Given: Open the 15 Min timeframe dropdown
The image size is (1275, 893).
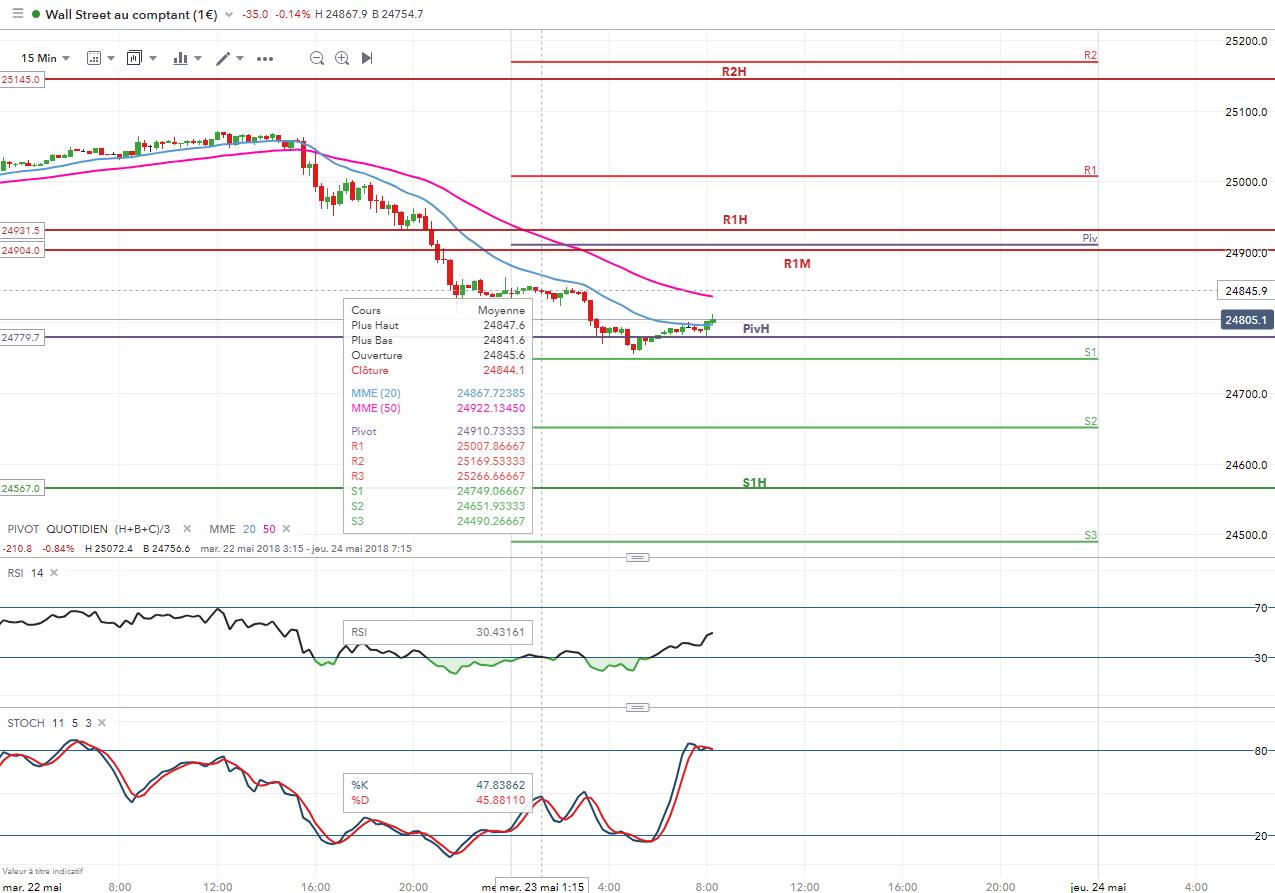Looking at the screenshot, I should (46, 58).
